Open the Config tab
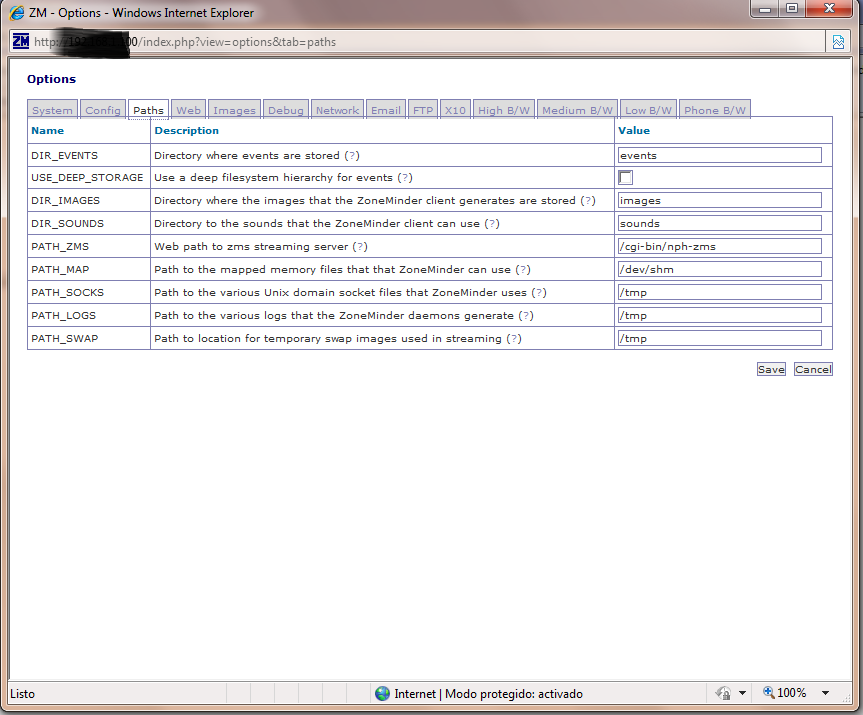The height and width of the screenshot is (715, 863). (103, 110)
